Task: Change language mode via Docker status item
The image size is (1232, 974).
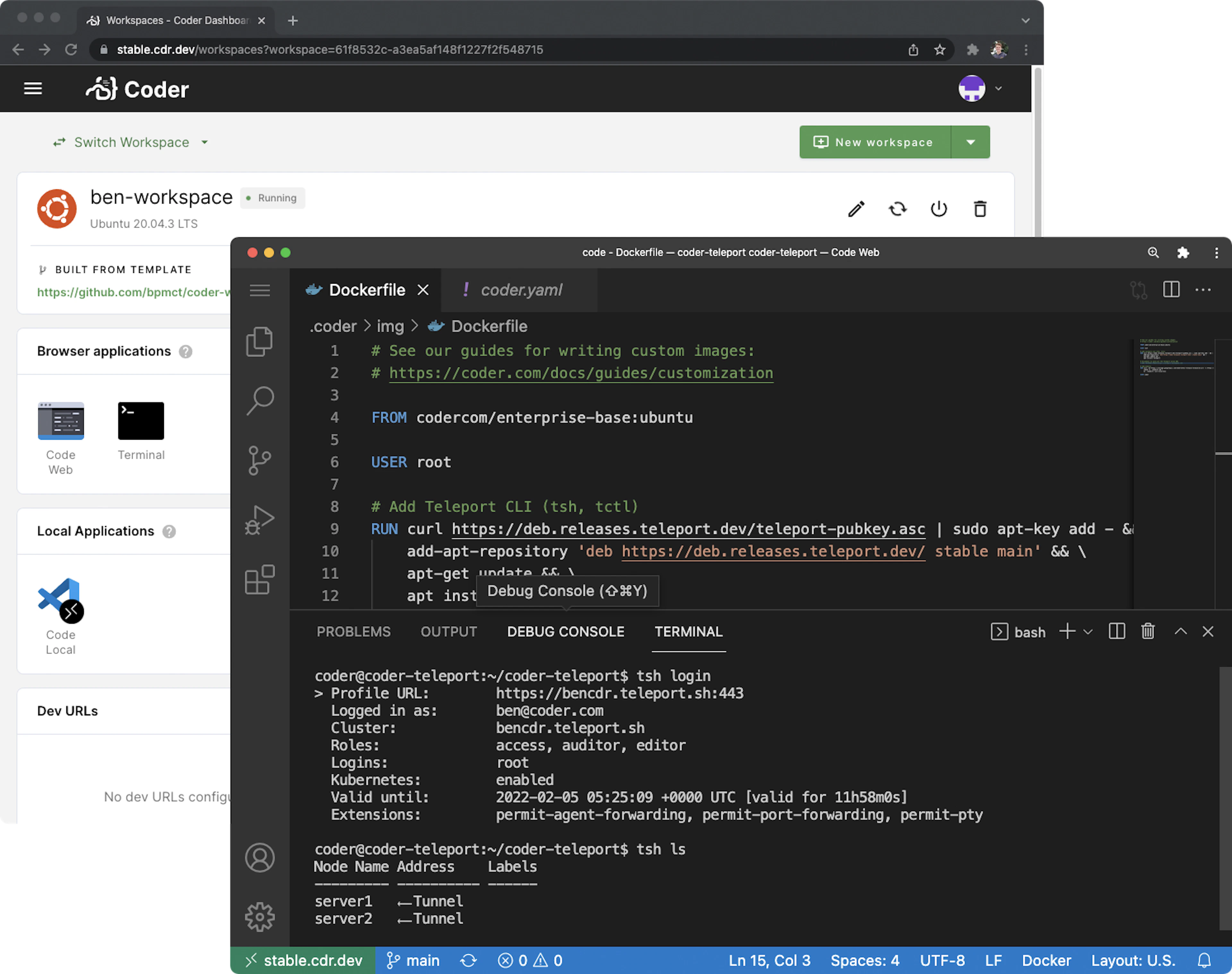Action: [1046, 960]
